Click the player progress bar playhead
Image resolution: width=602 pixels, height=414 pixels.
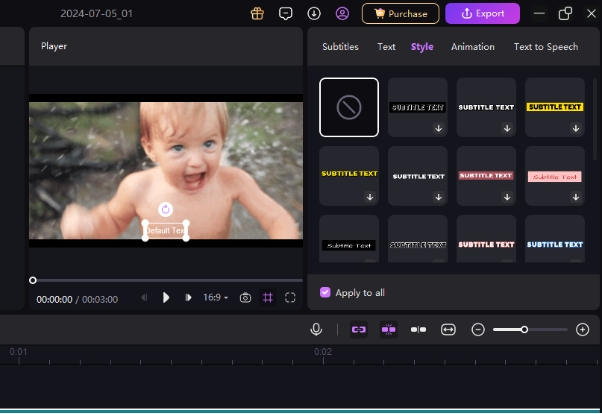pos(33,280)
